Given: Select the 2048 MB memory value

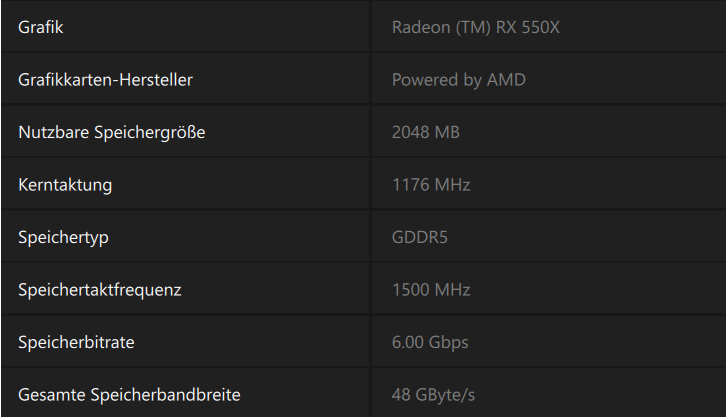Looking at the screenshot, I should pyautogui.click(x=425, y=132).
